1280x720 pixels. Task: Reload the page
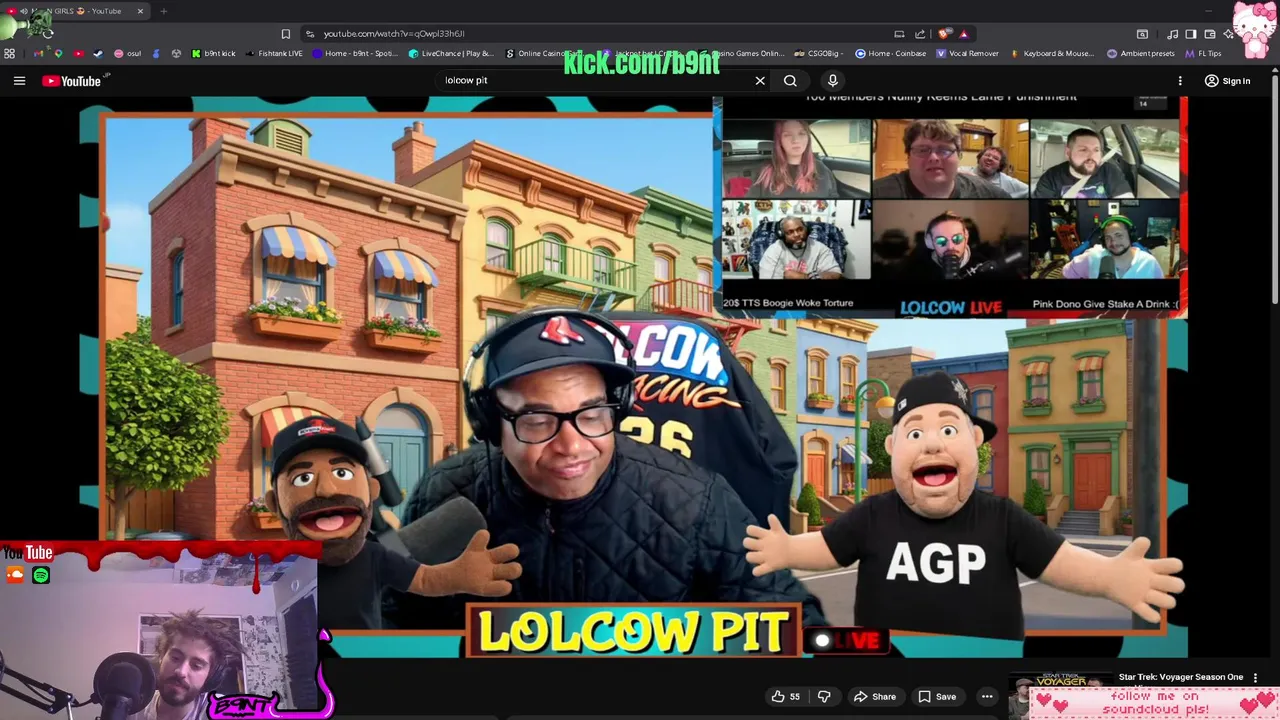47,33
